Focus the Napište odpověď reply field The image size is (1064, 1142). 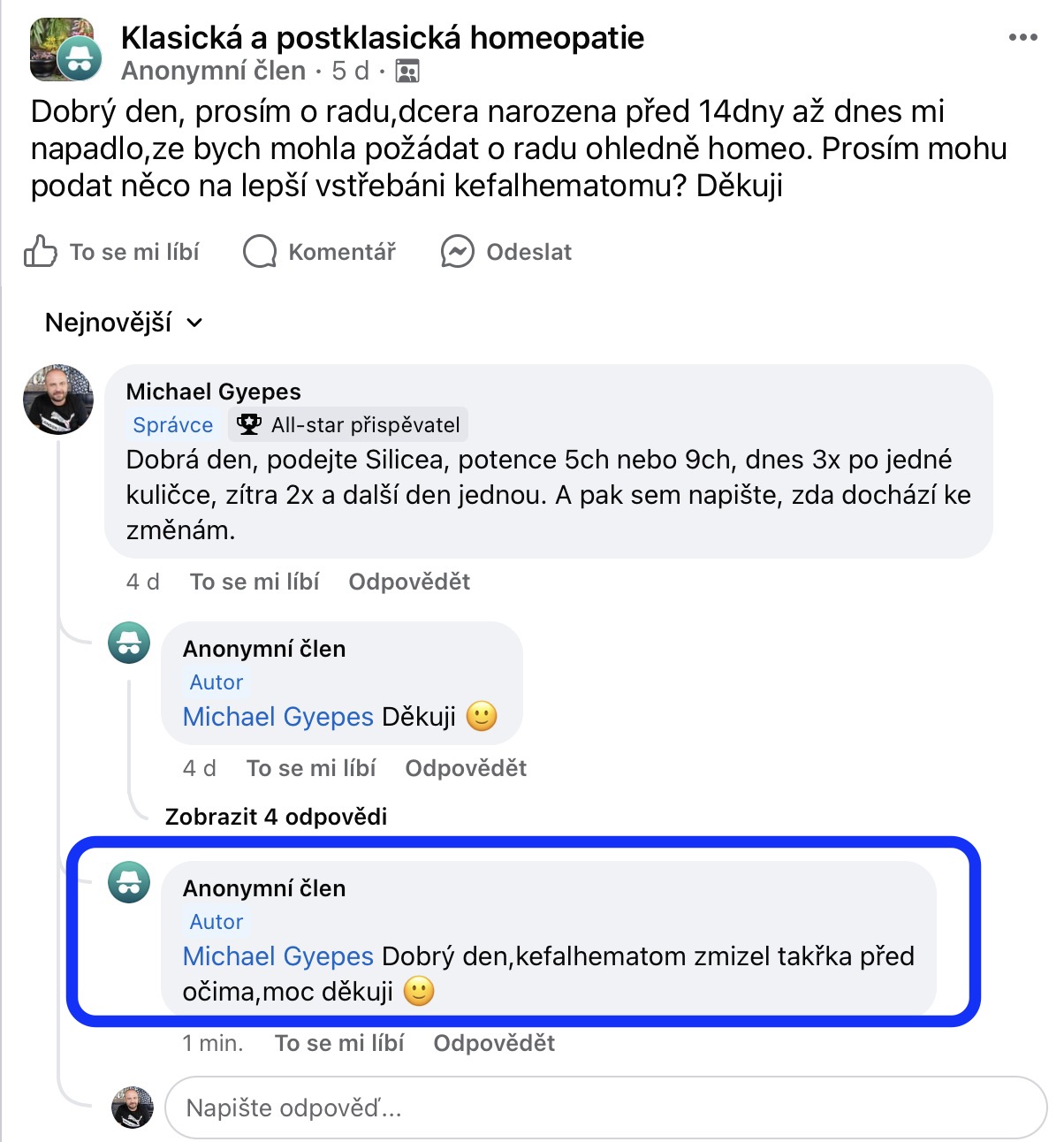click(604, 1108)
